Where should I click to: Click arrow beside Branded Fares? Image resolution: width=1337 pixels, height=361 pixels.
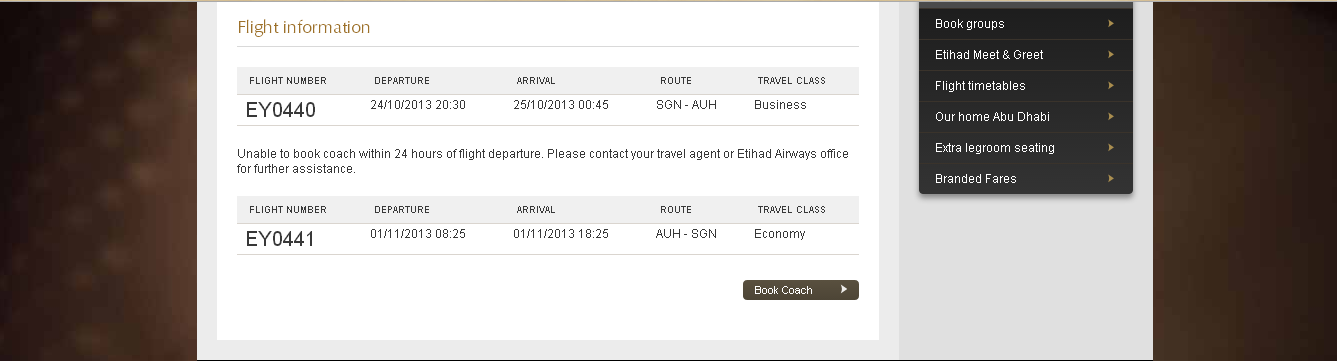(x=1111, y=178)
